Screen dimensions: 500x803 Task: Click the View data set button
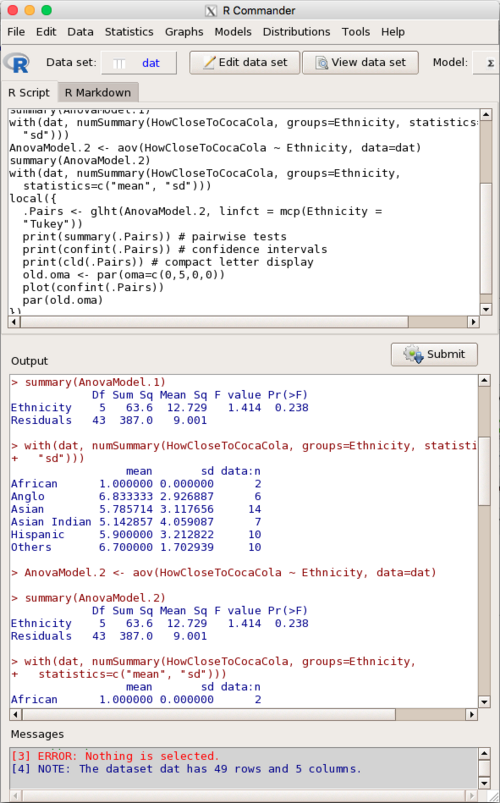pos(360,62)
